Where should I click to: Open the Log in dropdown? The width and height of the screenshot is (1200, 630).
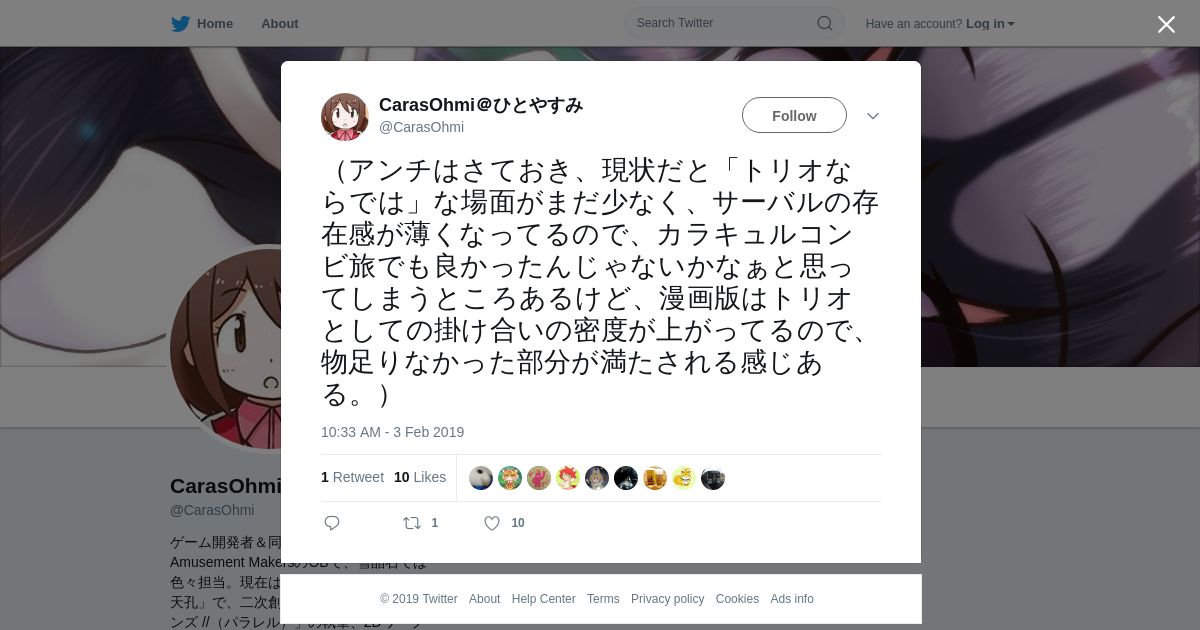click(x=990, y=24)
